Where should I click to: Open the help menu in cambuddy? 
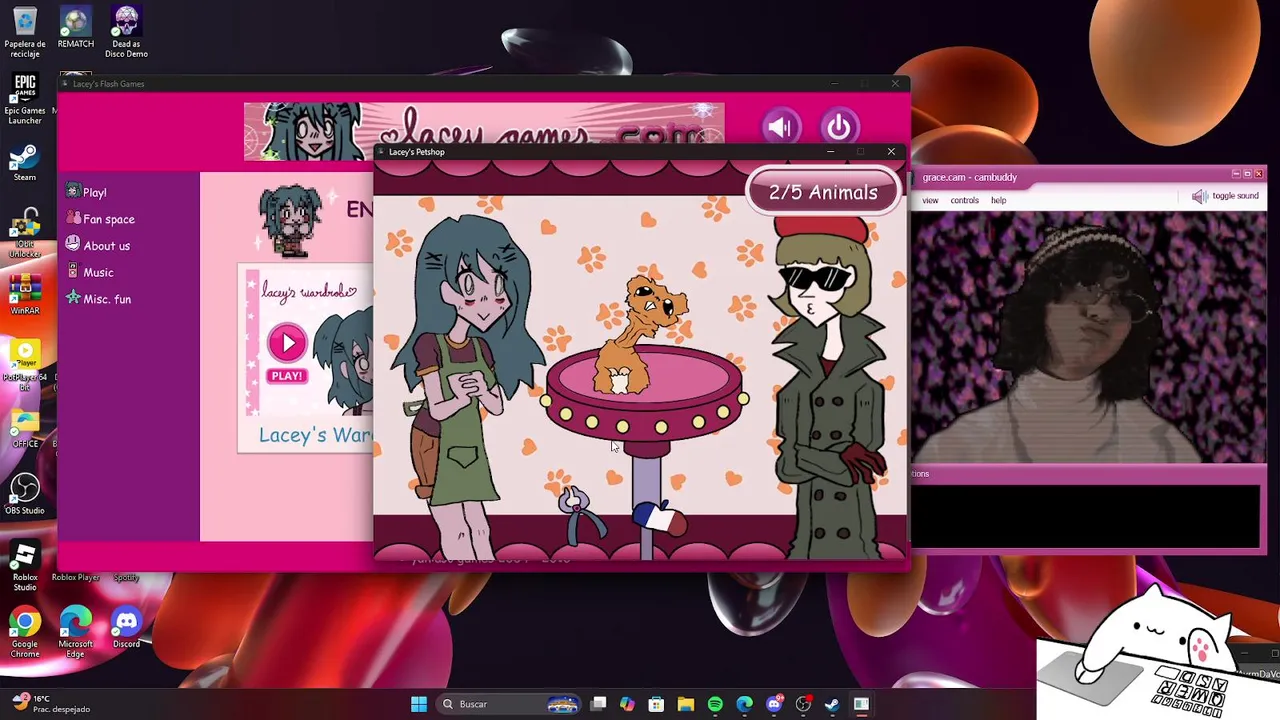coord(998,200)
